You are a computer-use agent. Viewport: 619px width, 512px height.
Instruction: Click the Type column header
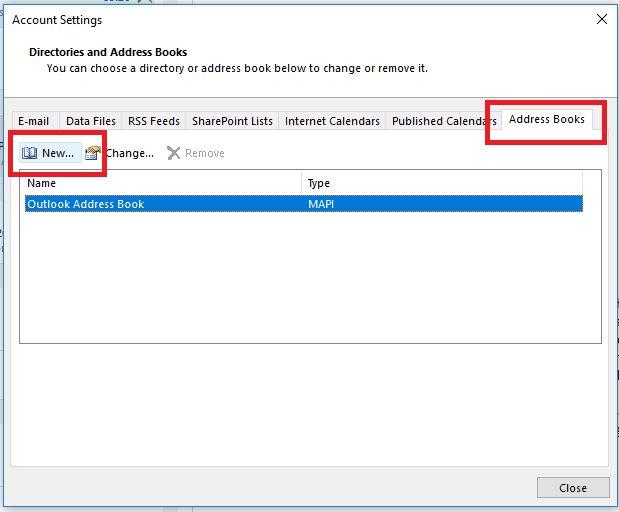[442, 183]
